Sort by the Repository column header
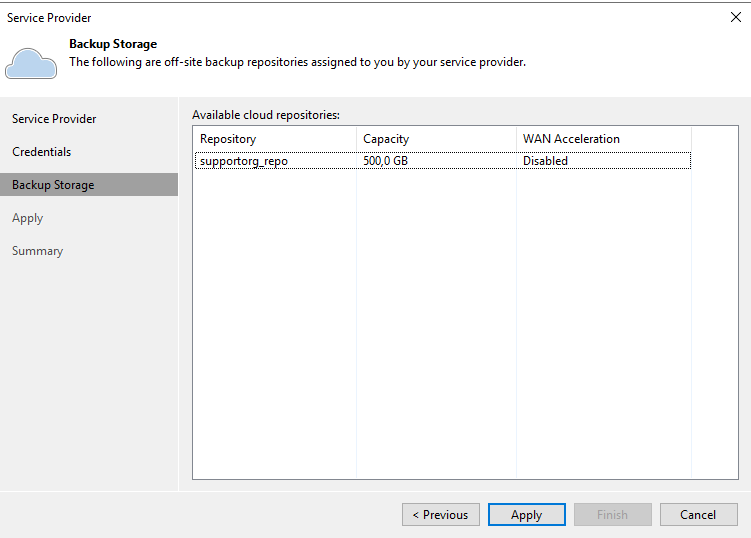Image resolution: width=751 pixels, height=538 pixels. (275, 139)
